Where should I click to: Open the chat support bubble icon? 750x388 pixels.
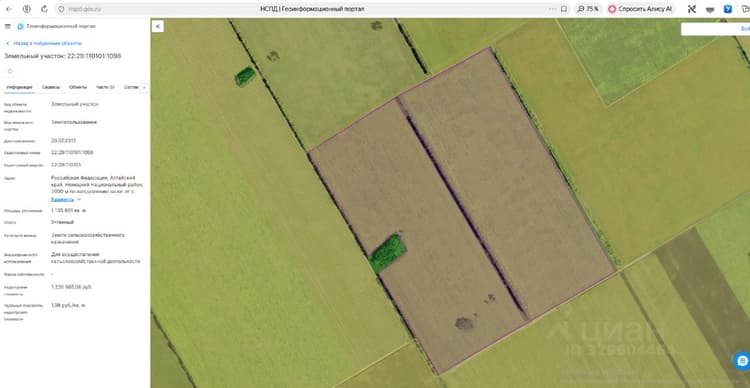click(x=742, y=361)
